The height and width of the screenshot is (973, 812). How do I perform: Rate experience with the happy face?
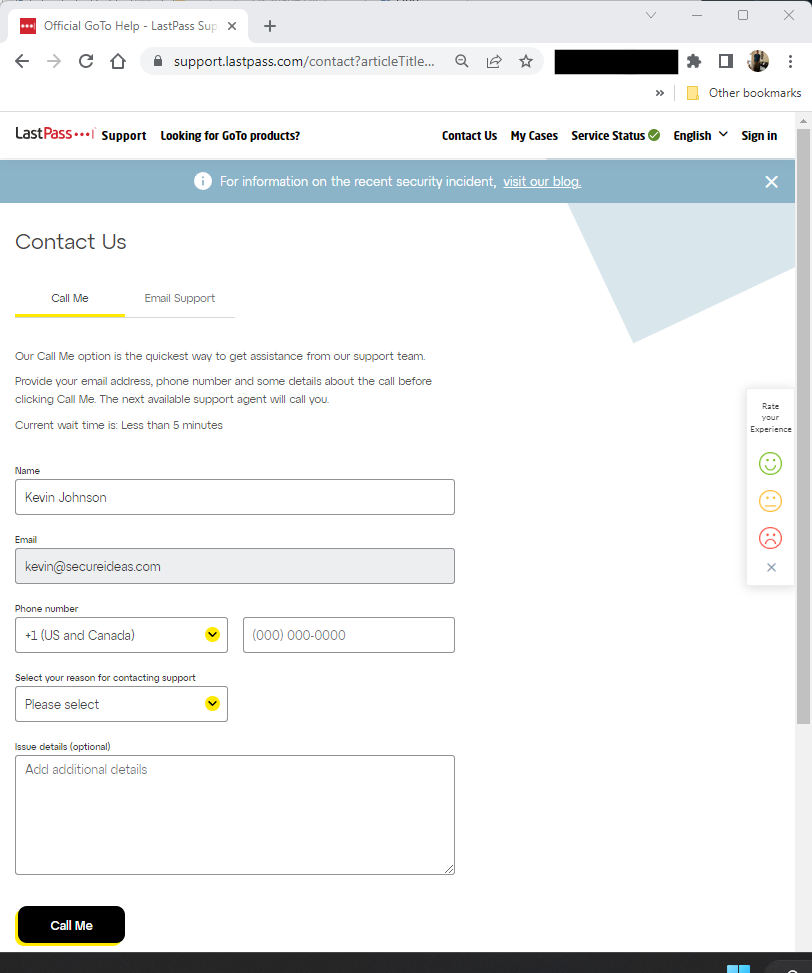click(770, 464)
